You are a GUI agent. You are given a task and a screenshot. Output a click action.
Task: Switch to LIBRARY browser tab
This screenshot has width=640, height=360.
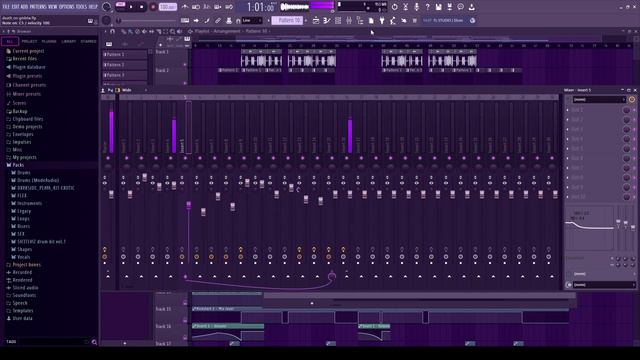coord(69,41)
